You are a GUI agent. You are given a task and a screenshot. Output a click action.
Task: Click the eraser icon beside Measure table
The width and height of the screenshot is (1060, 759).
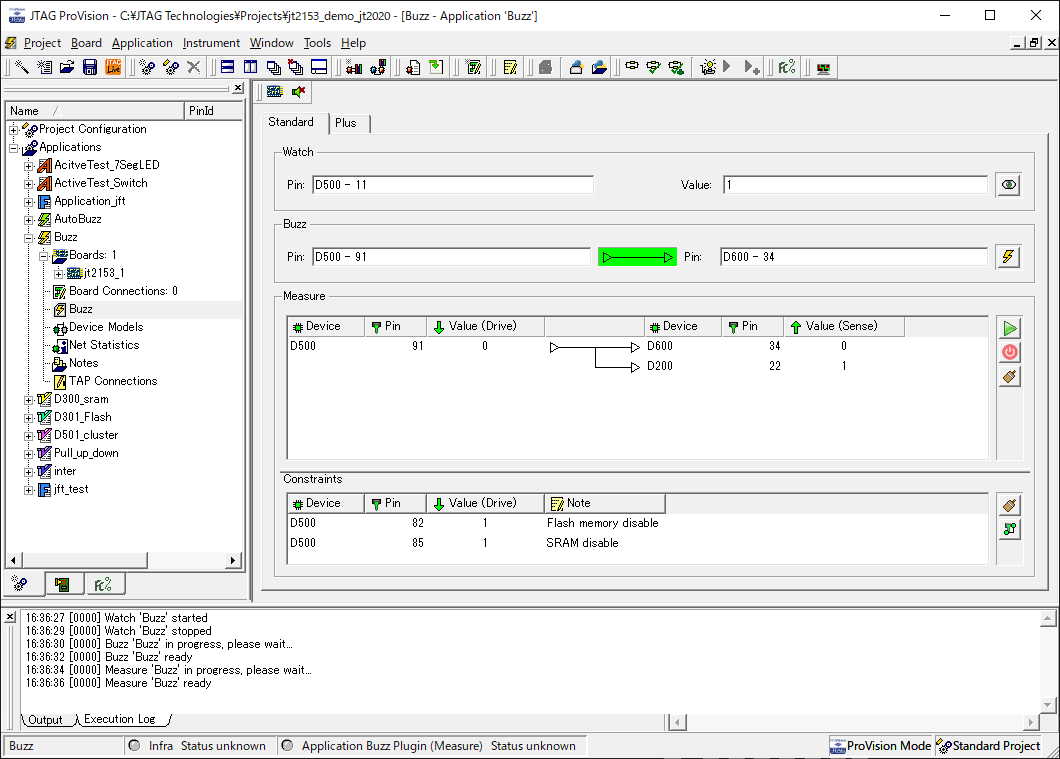[x=1009, y=376]
